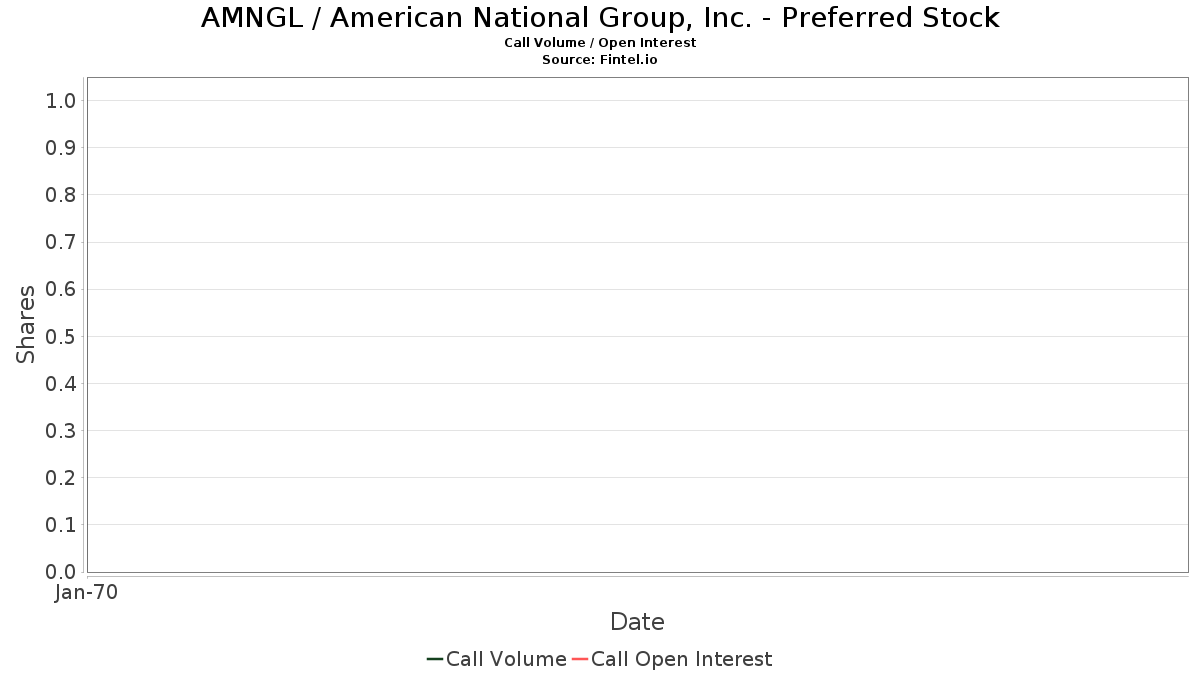Click the Call Open Interest legend label
This screenshot has height=675, width=1200.
681,659
